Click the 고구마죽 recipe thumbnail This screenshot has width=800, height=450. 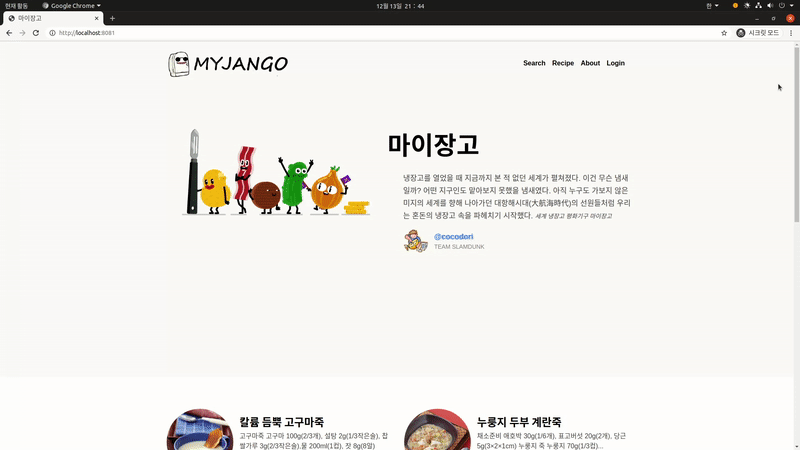[200, 430]
